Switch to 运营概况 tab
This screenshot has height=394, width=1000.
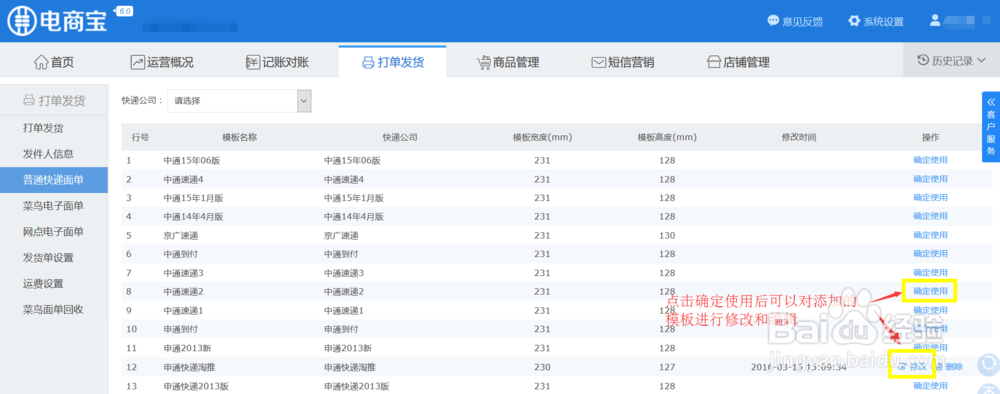click(162, 62)
